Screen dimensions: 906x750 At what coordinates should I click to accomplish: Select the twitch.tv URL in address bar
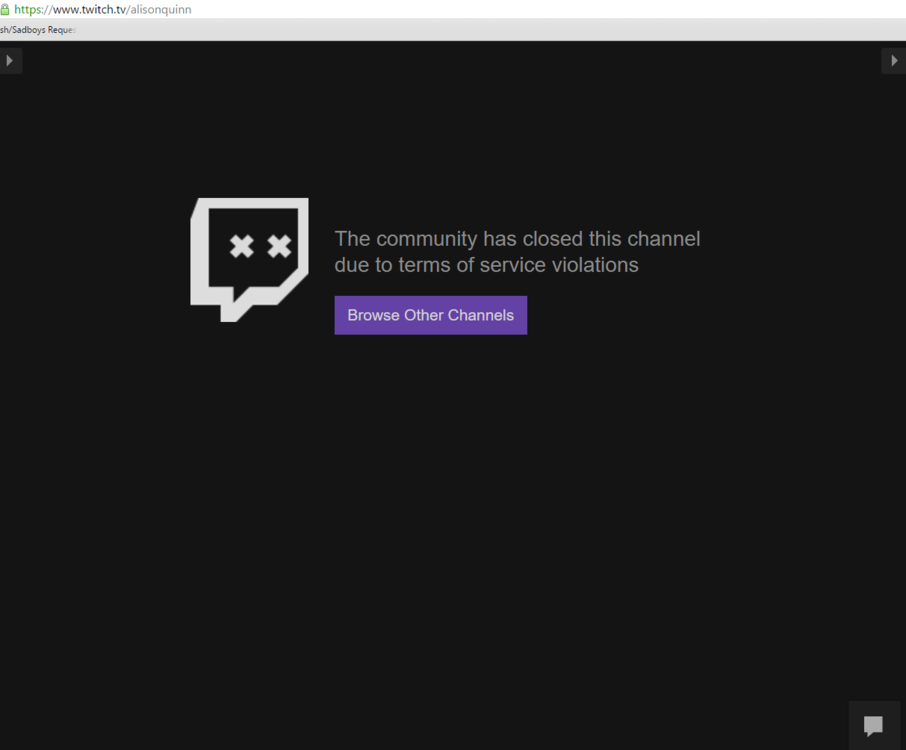pos(103,10)
